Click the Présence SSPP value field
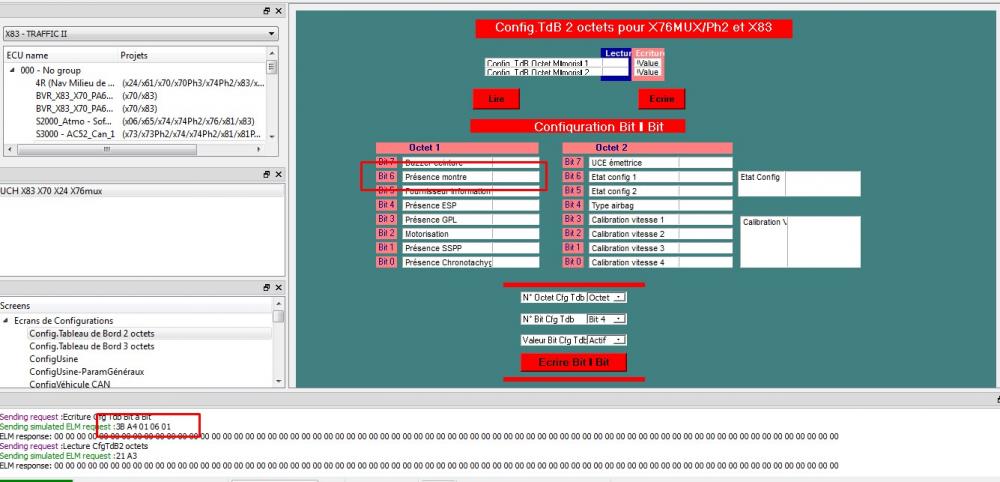Screen dimensions: 1000x482 pos(515,248)
